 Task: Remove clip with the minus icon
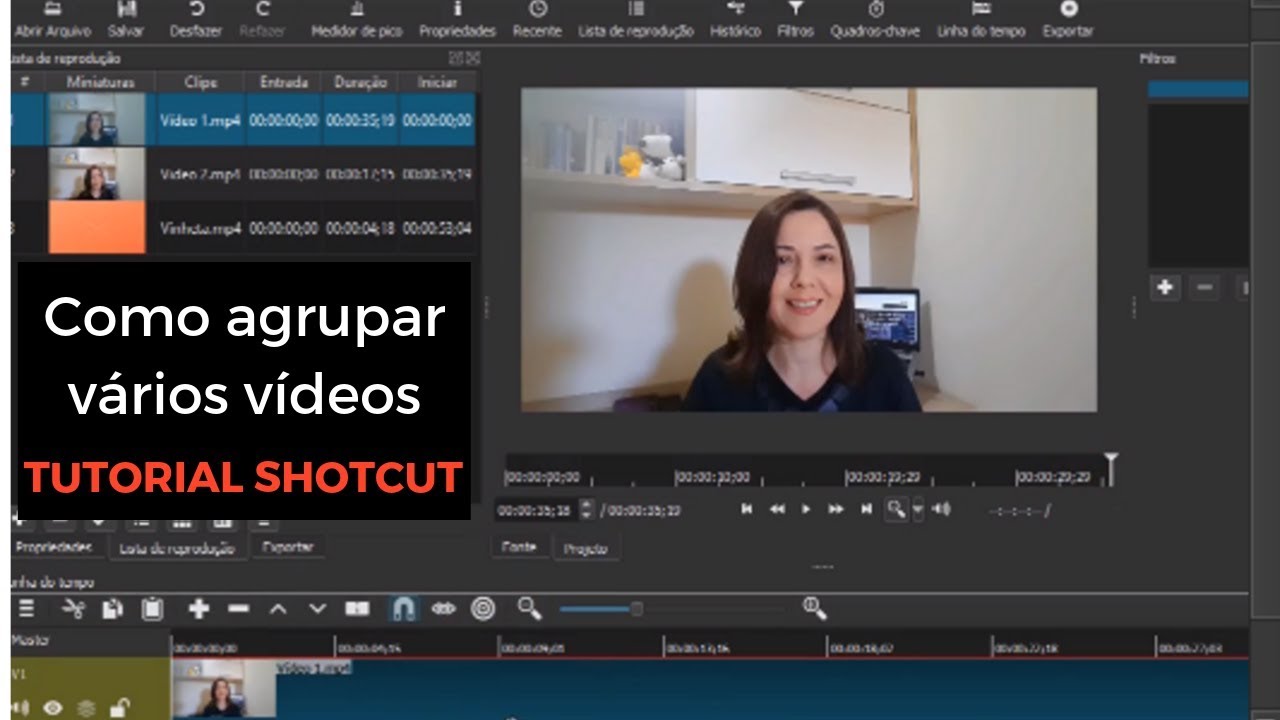(238, 608)
